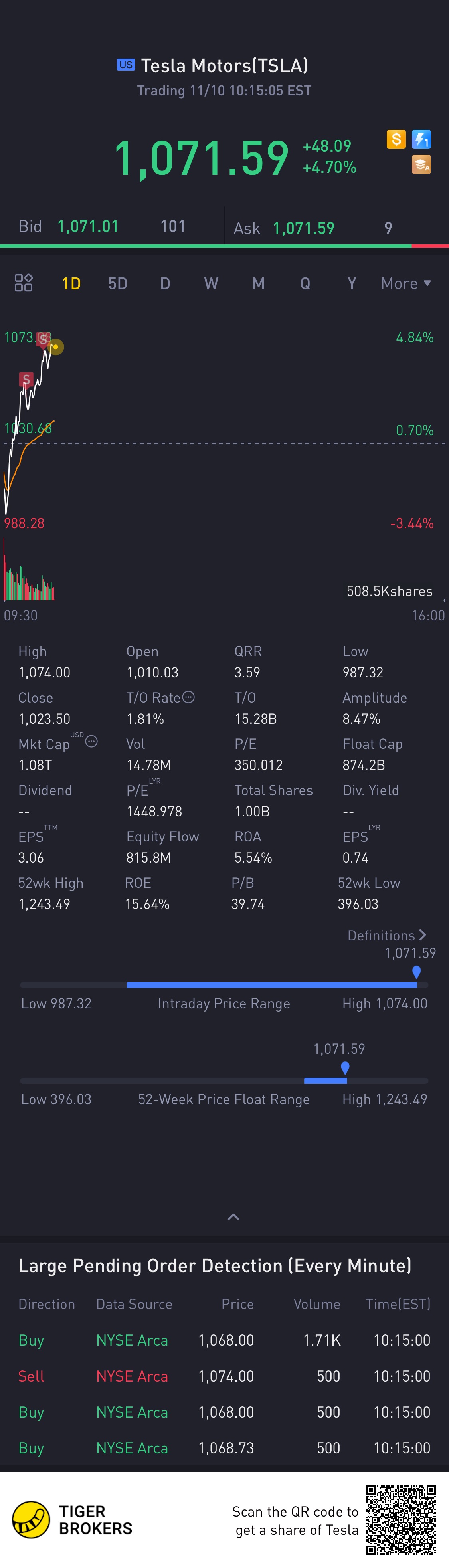The width and height of the screenshot is (449, 1568).
Task: Tap the Volume column header
Action: coord(317,1304)
